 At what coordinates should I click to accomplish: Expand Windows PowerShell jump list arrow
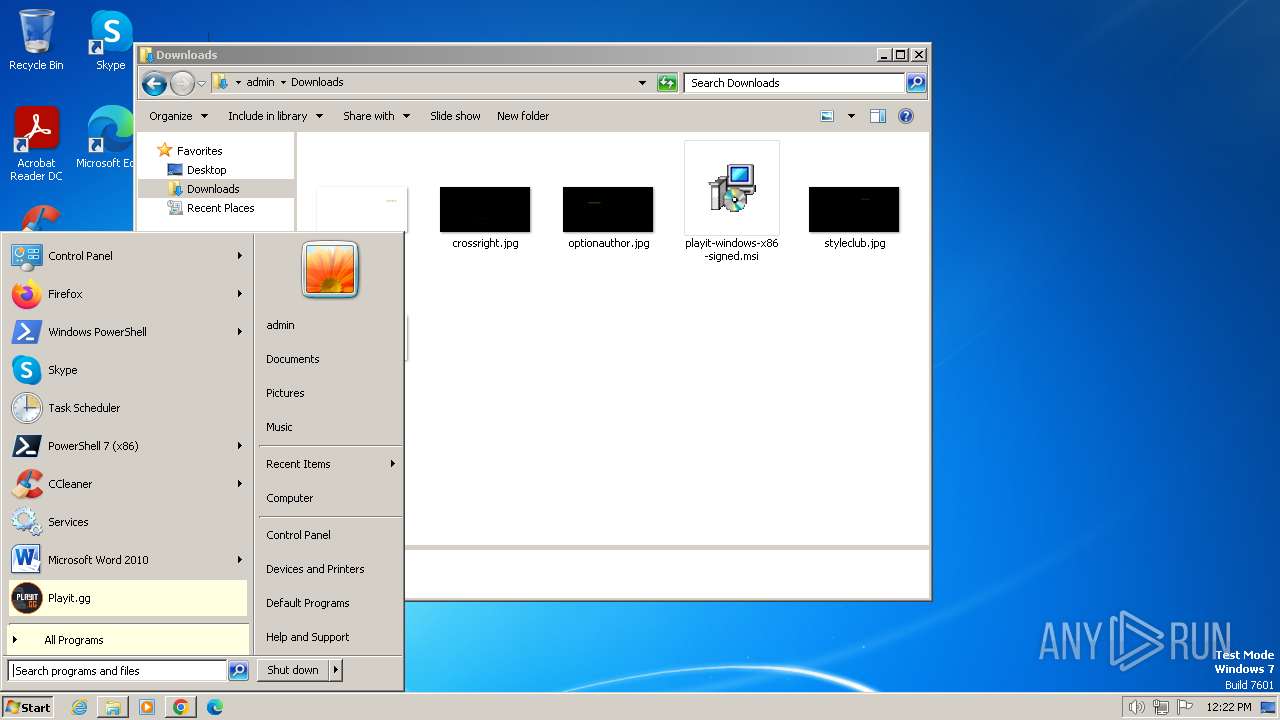pos(240,332)
